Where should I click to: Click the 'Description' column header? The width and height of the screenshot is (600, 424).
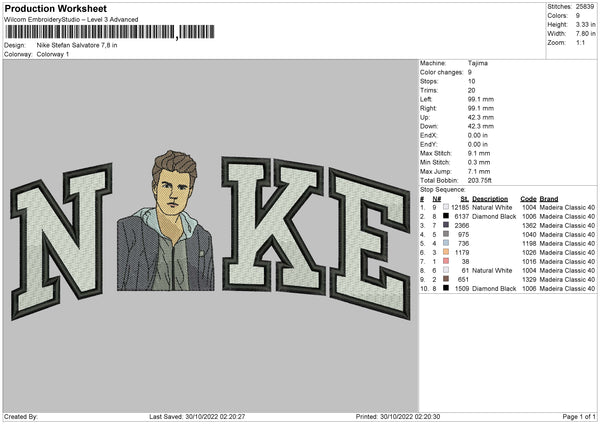pos(490,199)
